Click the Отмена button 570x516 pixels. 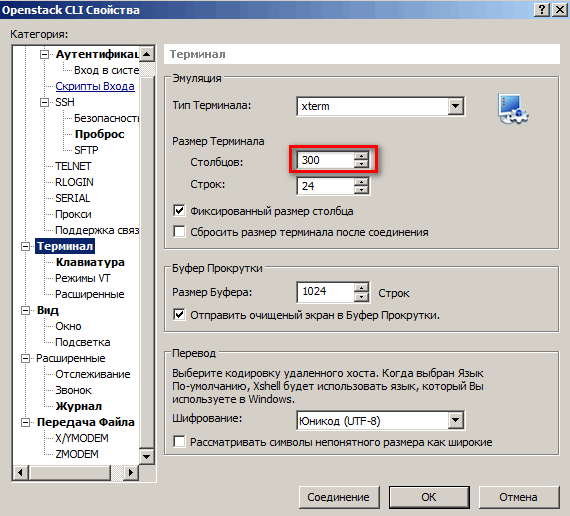click(x=518, y=497)
